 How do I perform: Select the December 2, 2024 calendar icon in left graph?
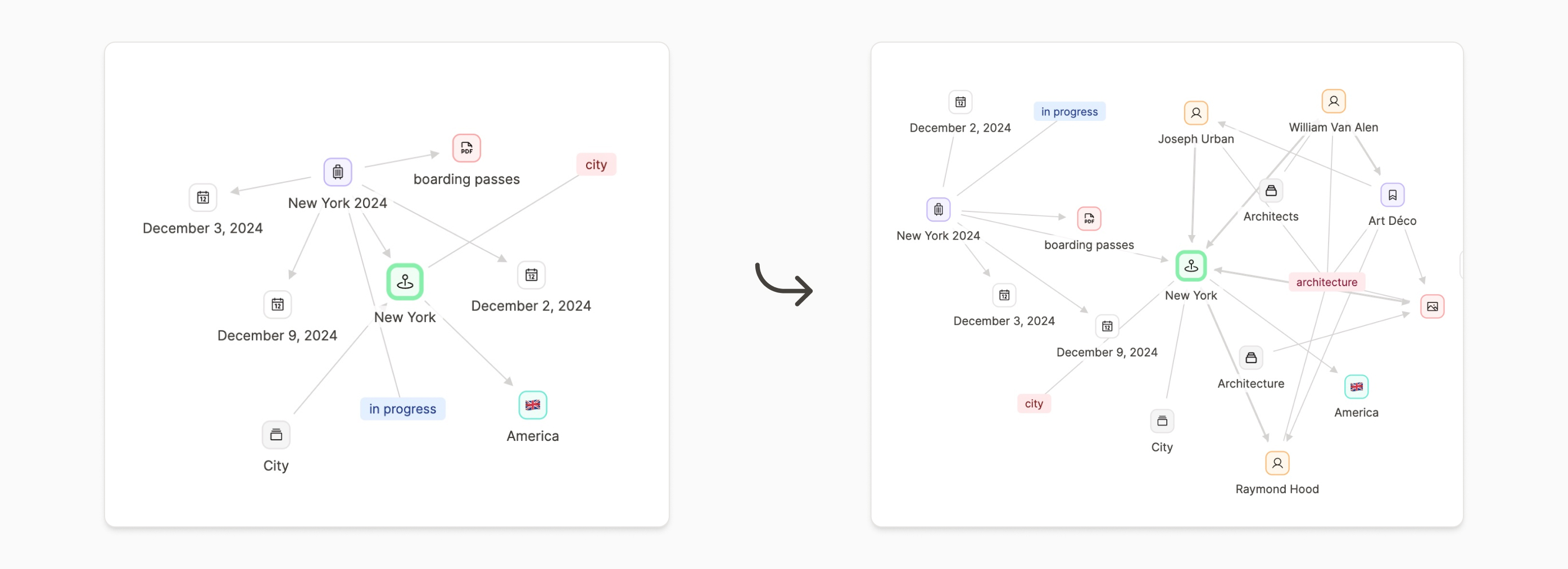coord(531,276)
